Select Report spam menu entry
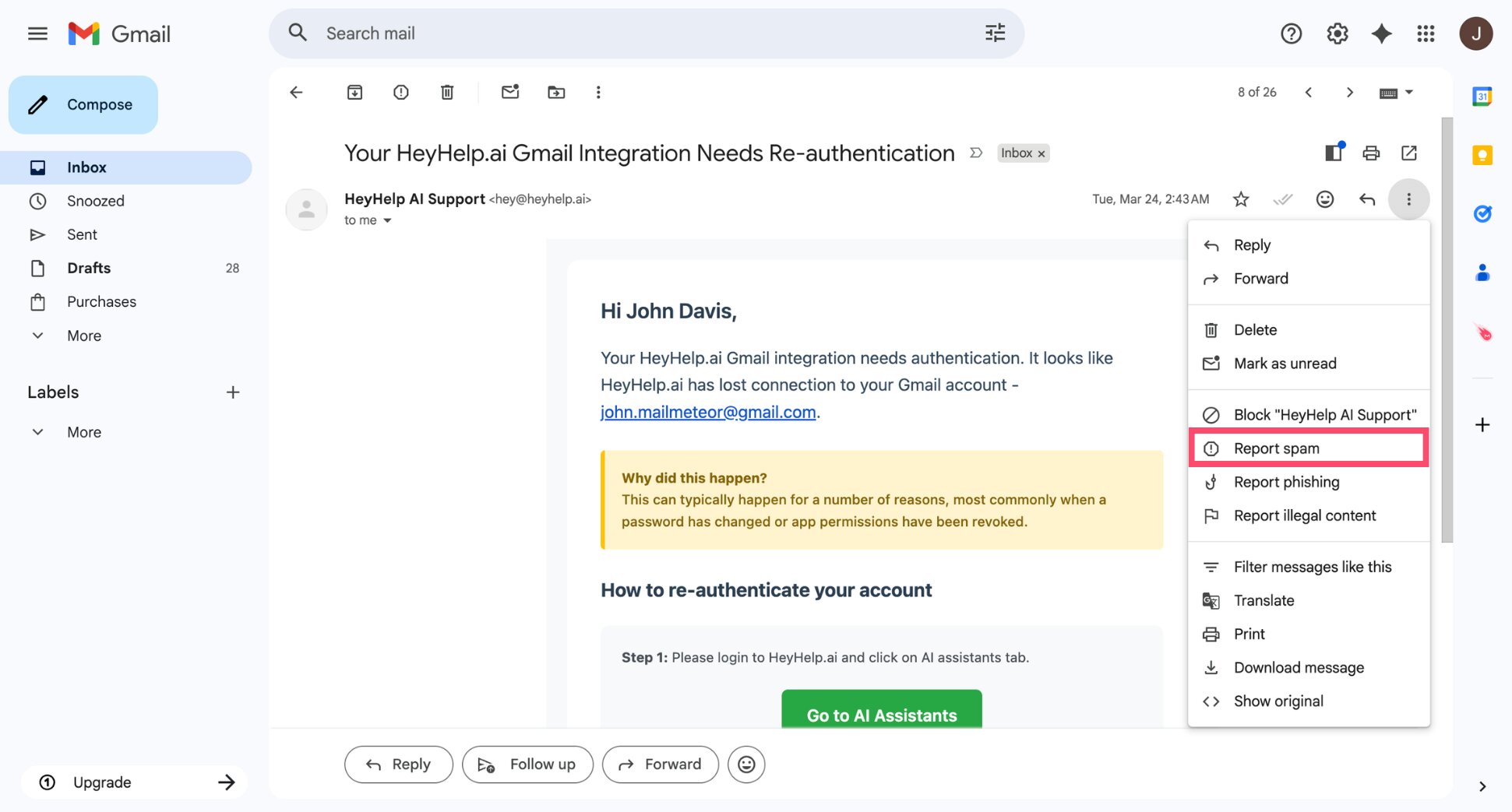Screen dimensions: 1512x812 tap(1309, 448)
